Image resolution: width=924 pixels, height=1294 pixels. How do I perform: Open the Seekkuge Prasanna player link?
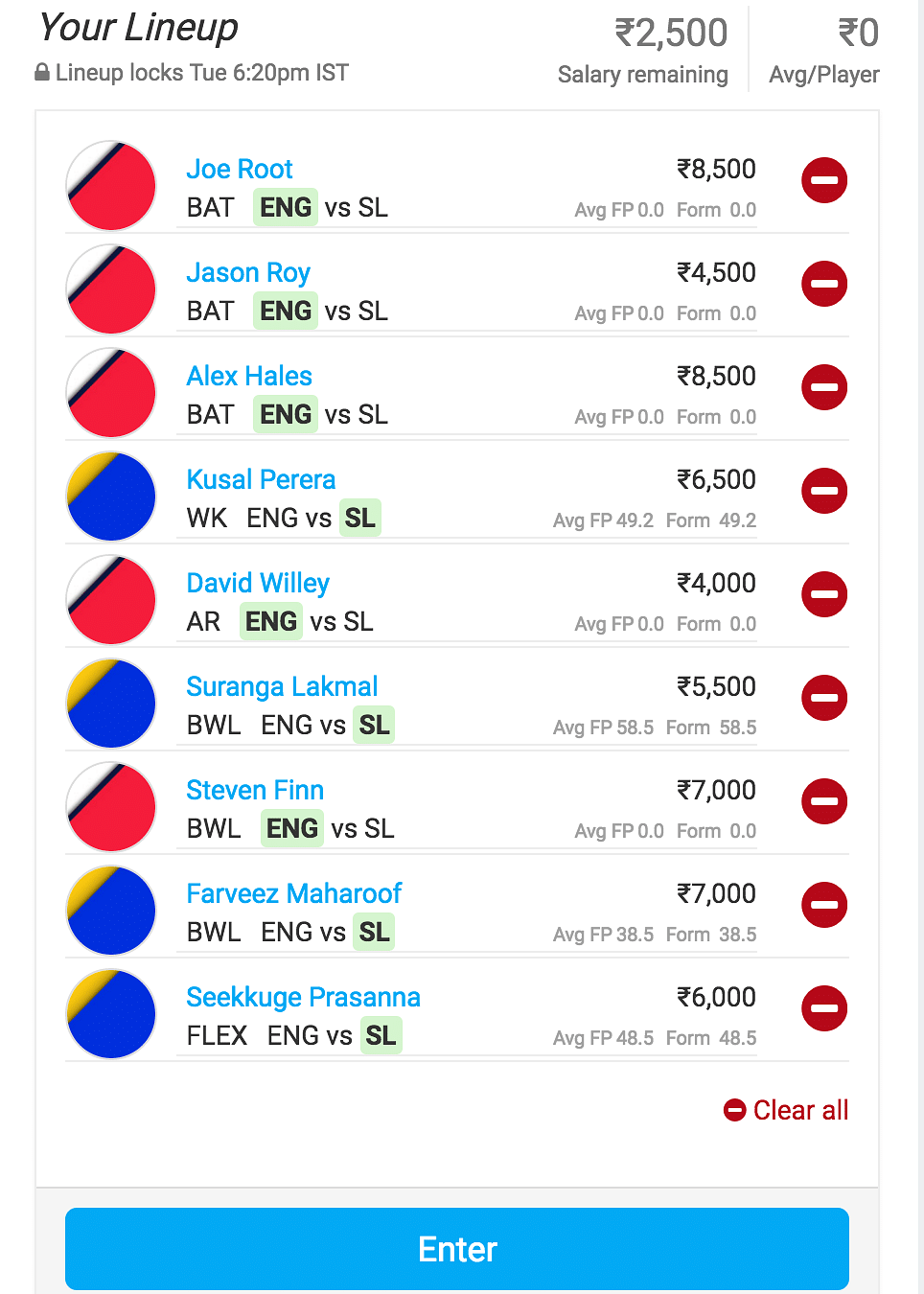[x=303, y=998]
